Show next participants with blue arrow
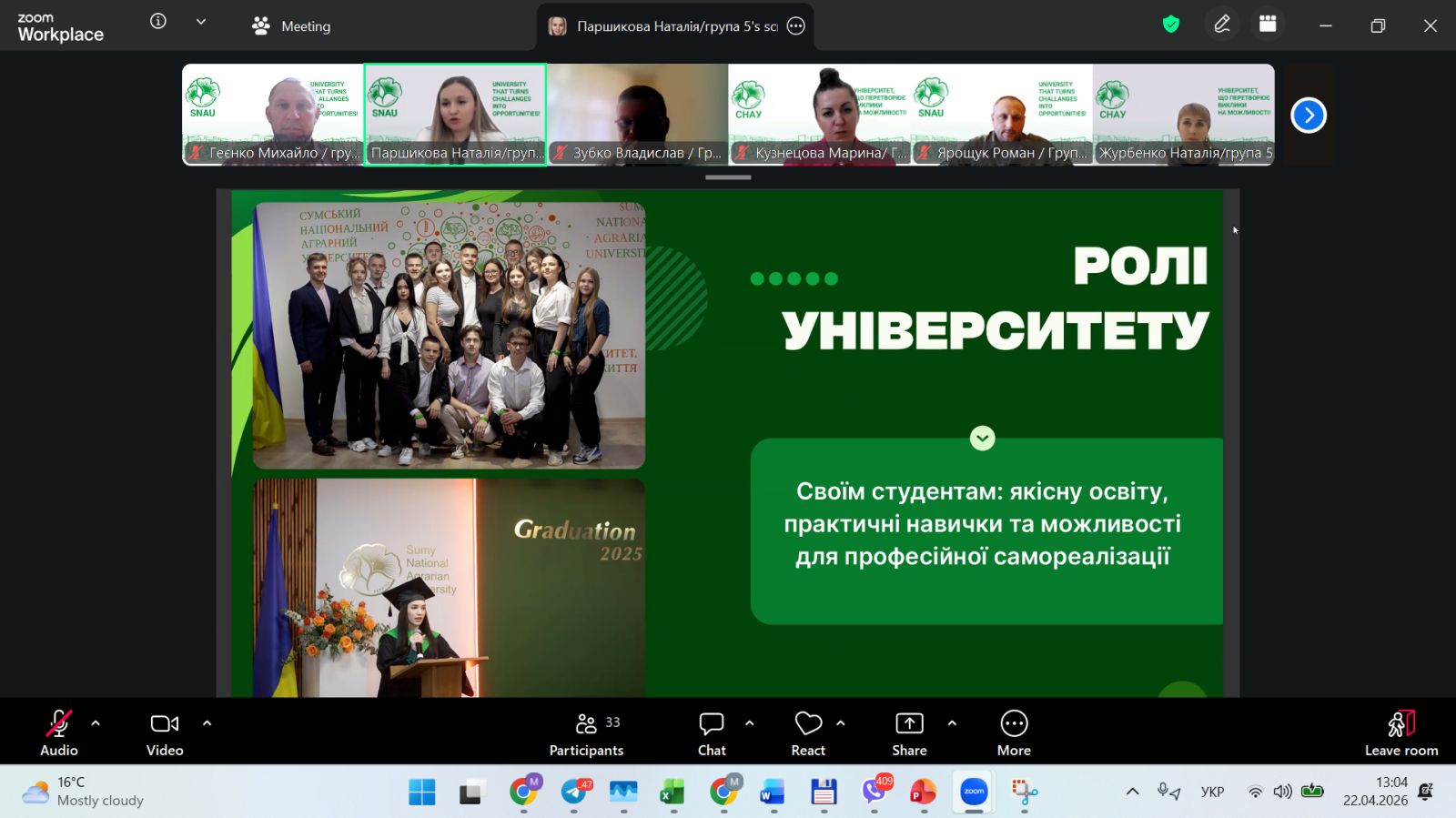 (1309, 116)
